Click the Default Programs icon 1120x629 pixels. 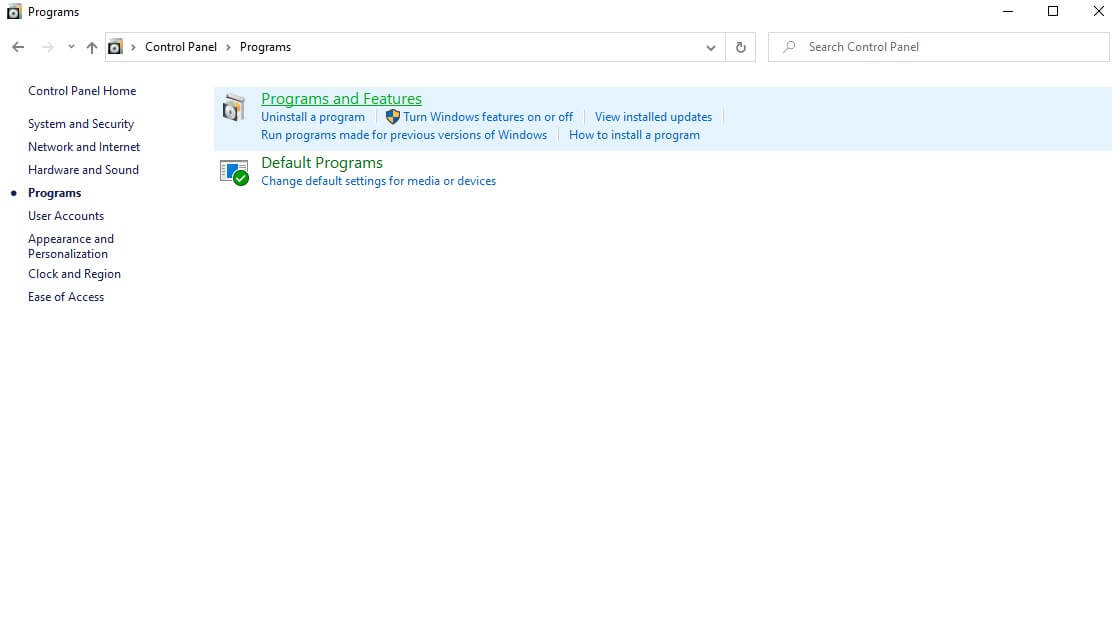[234, 173]
